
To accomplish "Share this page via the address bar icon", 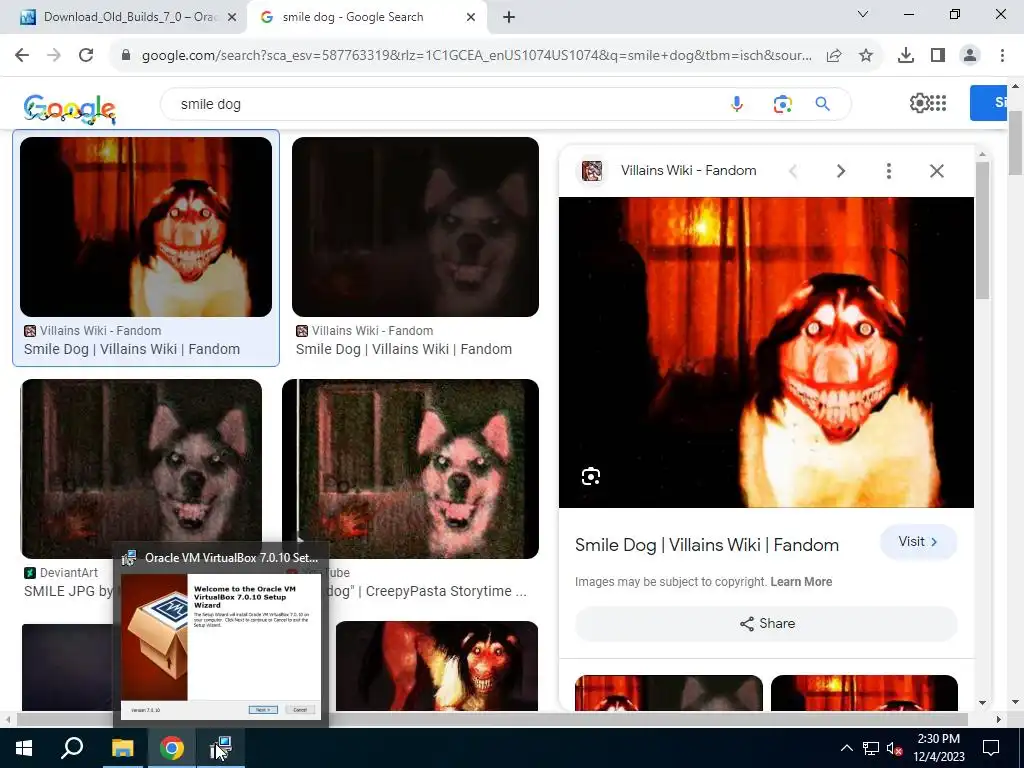I will pyautogui.click(x=834, y=56).
